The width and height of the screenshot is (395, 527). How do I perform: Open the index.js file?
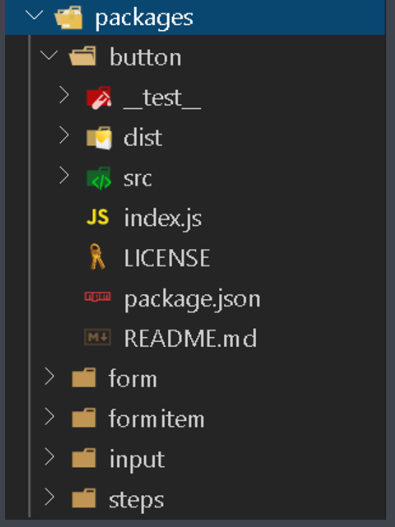pyautogui.click(x=163, y=218)
